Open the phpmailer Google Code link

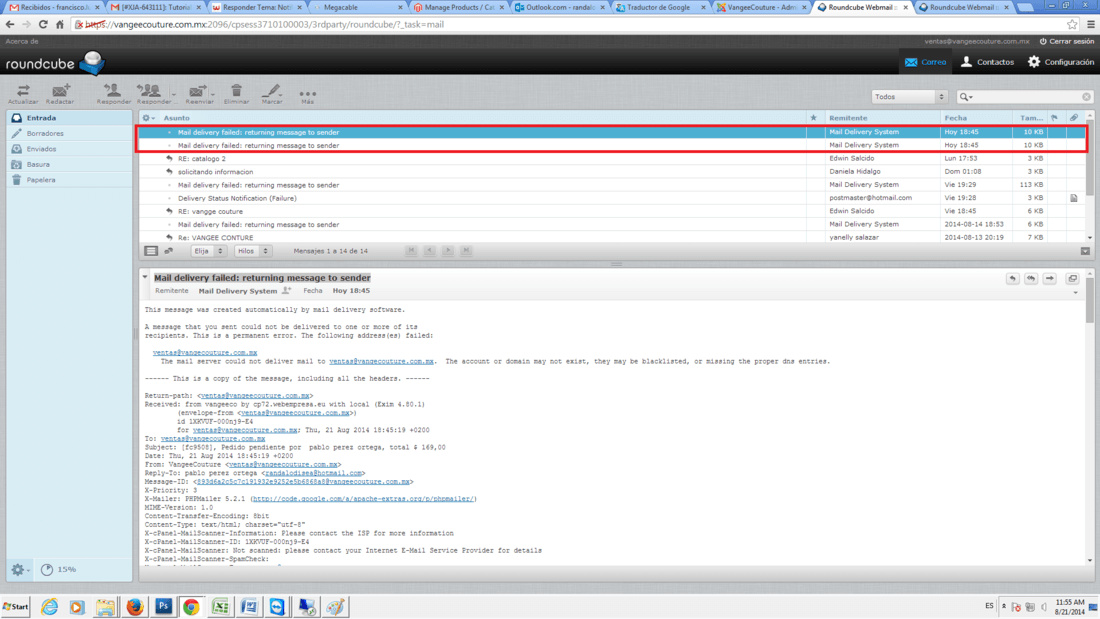[x=364, y=499]
